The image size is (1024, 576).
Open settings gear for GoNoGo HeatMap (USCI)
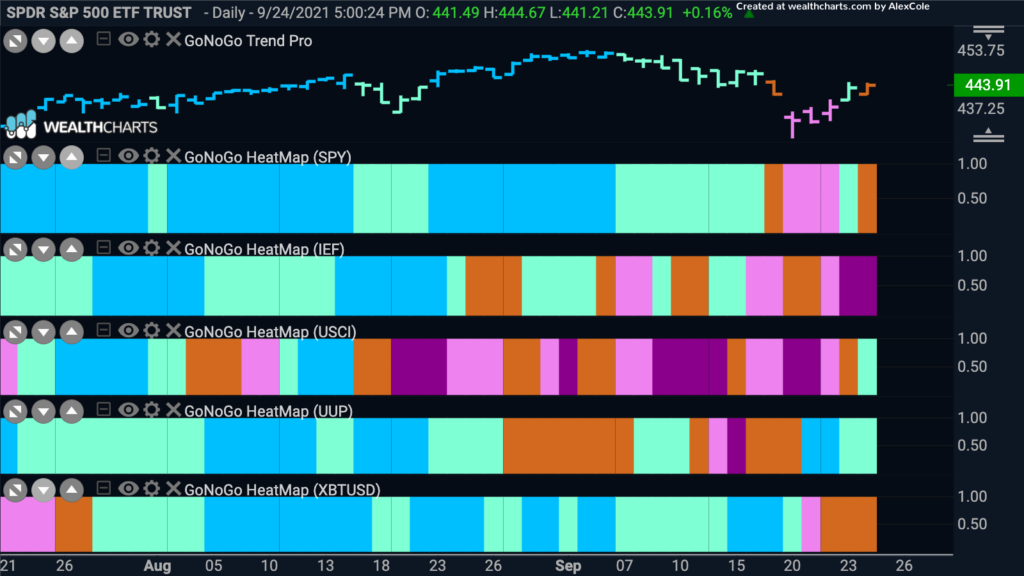coord(152,330)
